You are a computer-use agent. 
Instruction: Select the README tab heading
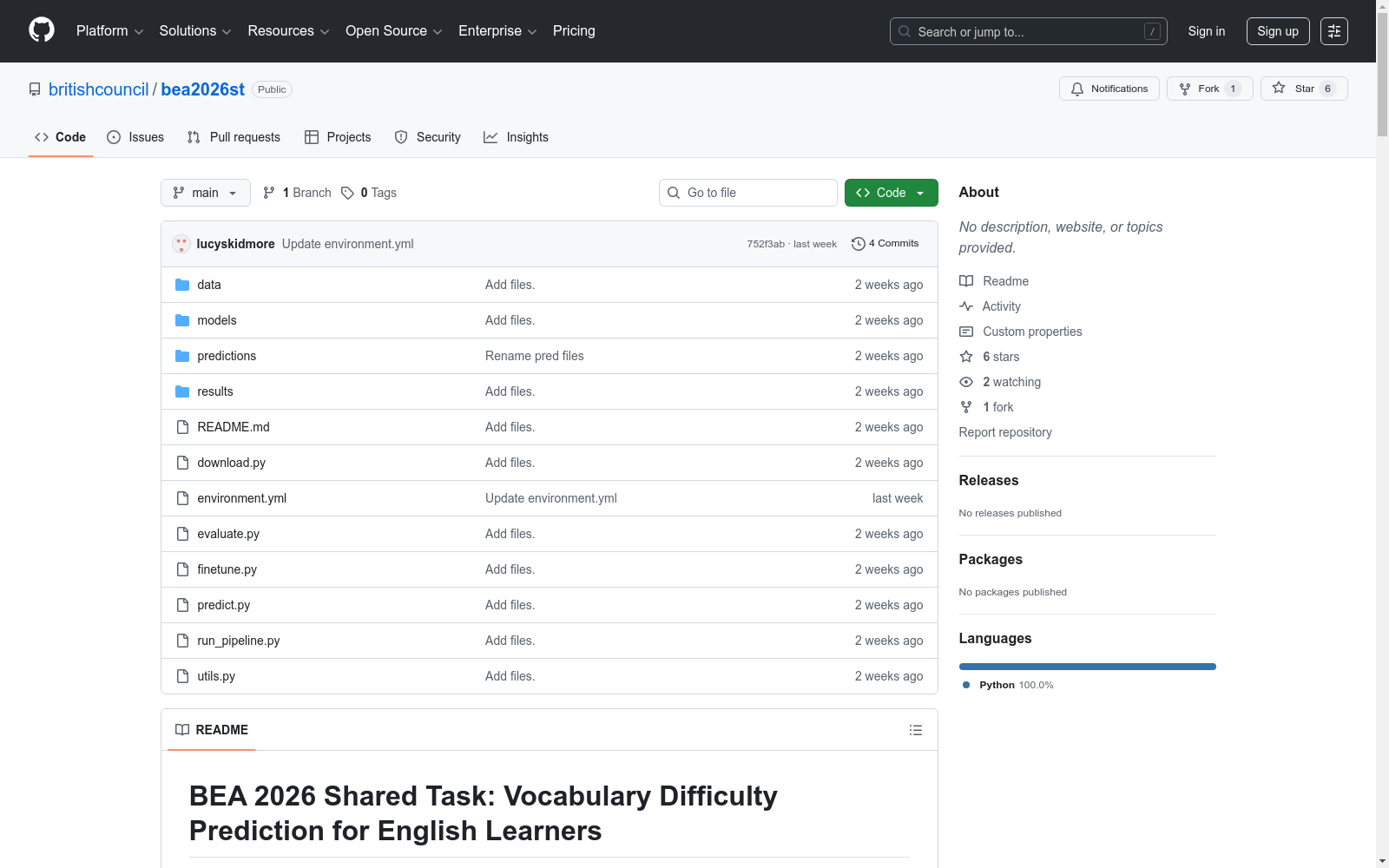(x=212, y=730)
